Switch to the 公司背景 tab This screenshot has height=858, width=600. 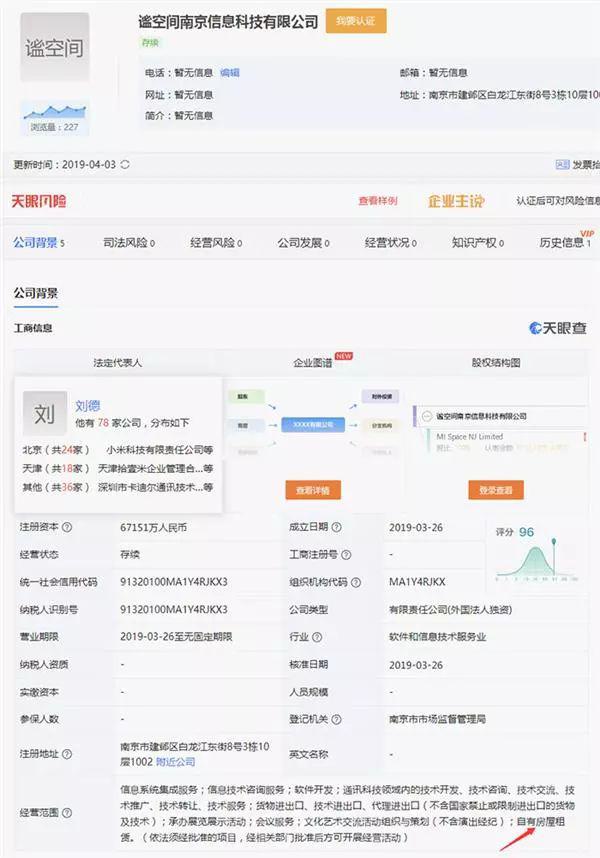point(39,242)
